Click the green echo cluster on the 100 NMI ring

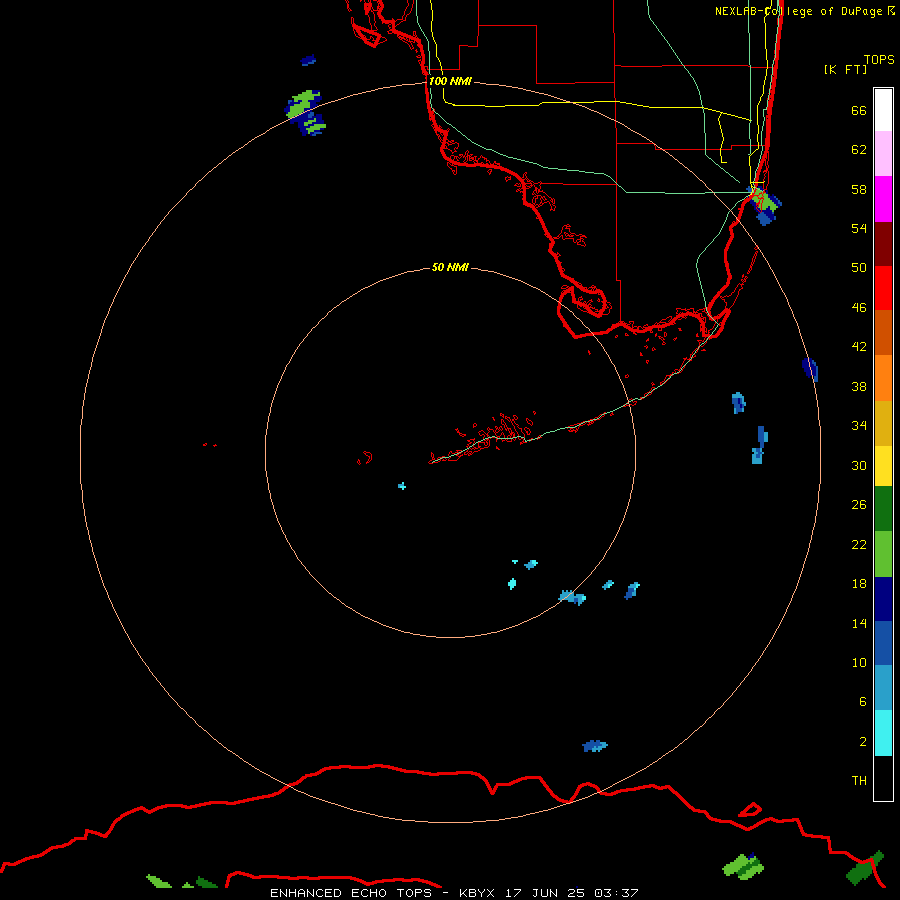click(305, 112)
